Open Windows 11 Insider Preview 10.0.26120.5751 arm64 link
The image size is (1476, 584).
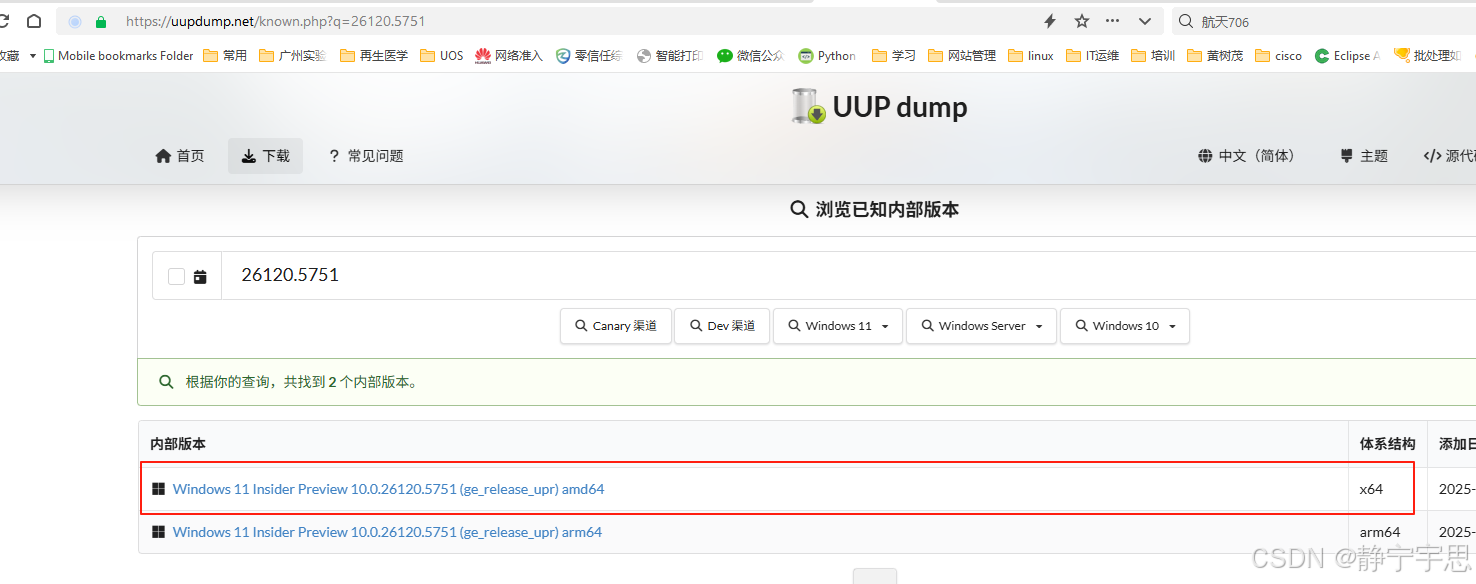tap(387, 532)
